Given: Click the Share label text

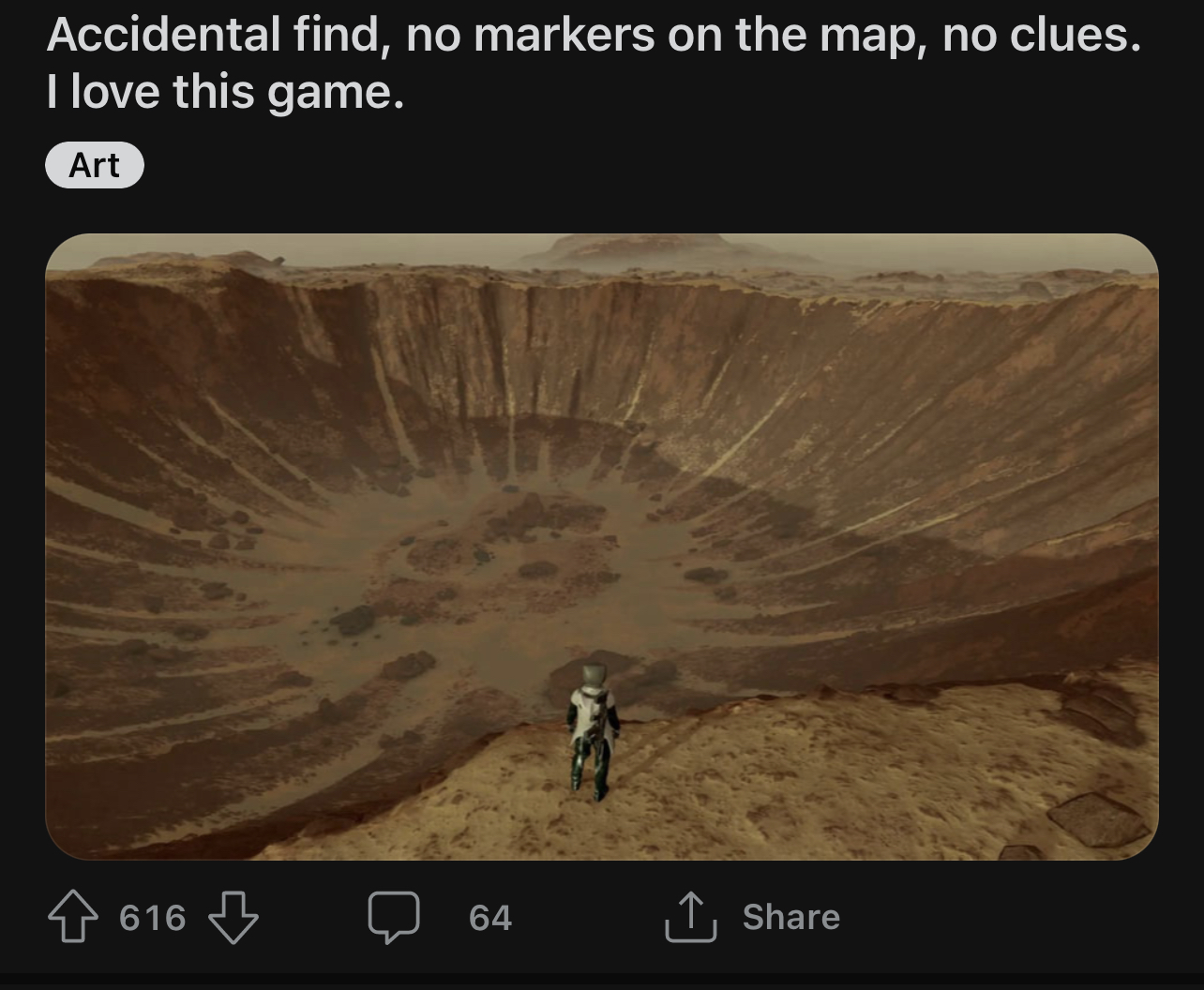Looking at the screenshot, I should click(x=791, y=917).
